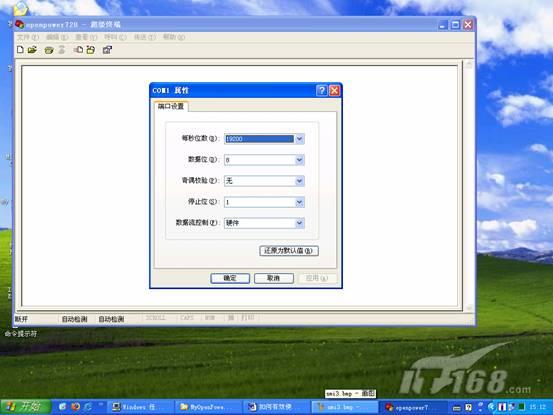This screenshot has width=553, height=415.
Task: Select the 端口设置 tab
Action: point(171,106)
